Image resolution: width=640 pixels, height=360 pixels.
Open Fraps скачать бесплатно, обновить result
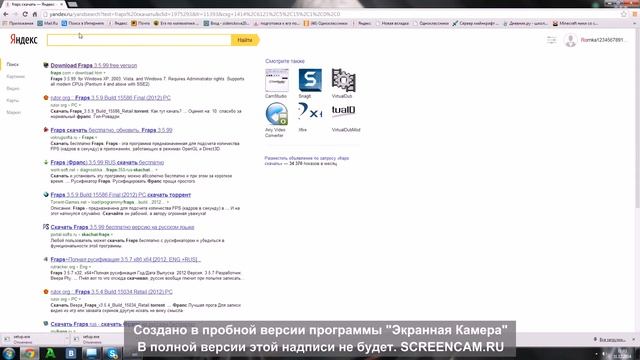pos(111,130)
